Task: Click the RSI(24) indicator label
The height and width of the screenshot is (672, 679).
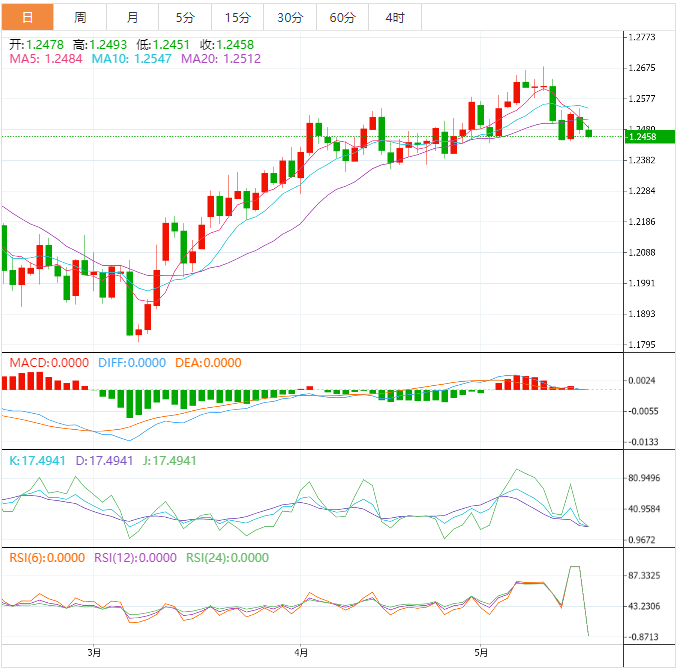Action: [x=226, y=558]
